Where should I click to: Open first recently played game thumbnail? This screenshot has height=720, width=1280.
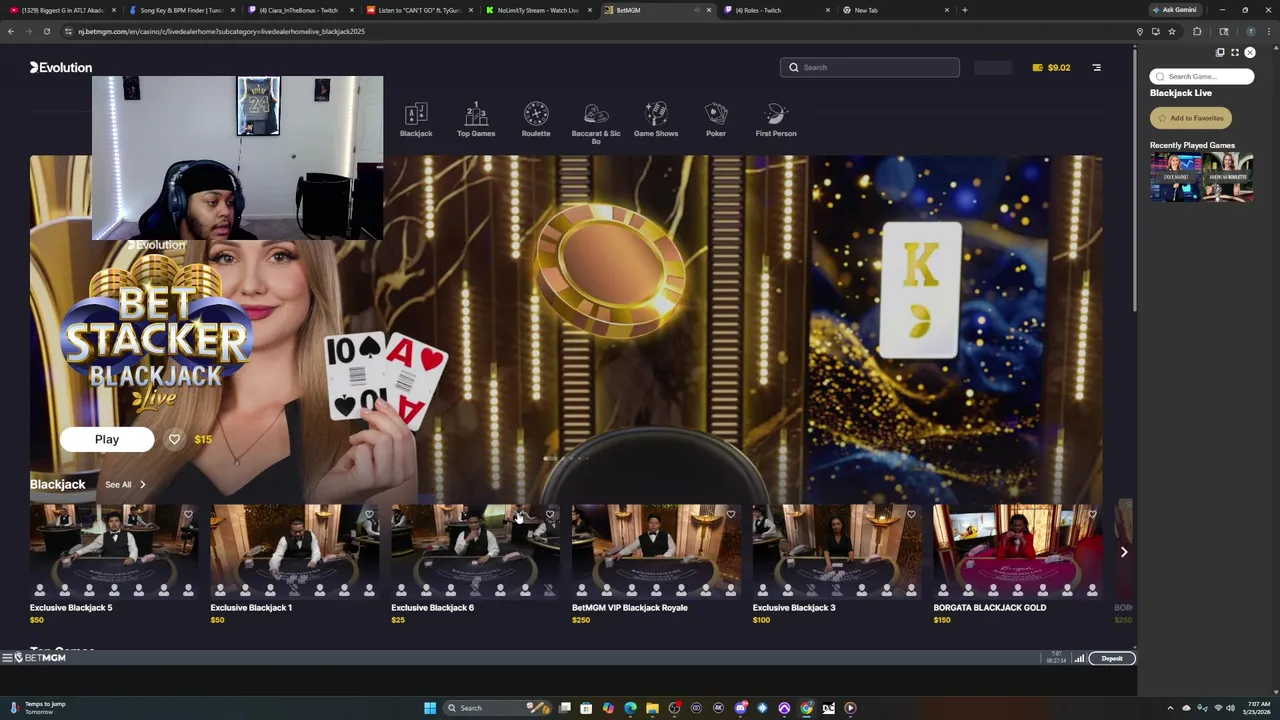click(1175, 177)
